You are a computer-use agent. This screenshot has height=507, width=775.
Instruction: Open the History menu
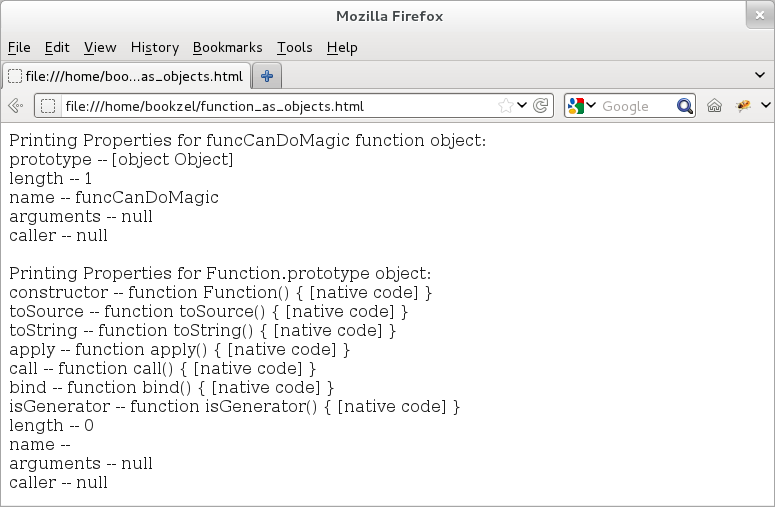[154, 47]
